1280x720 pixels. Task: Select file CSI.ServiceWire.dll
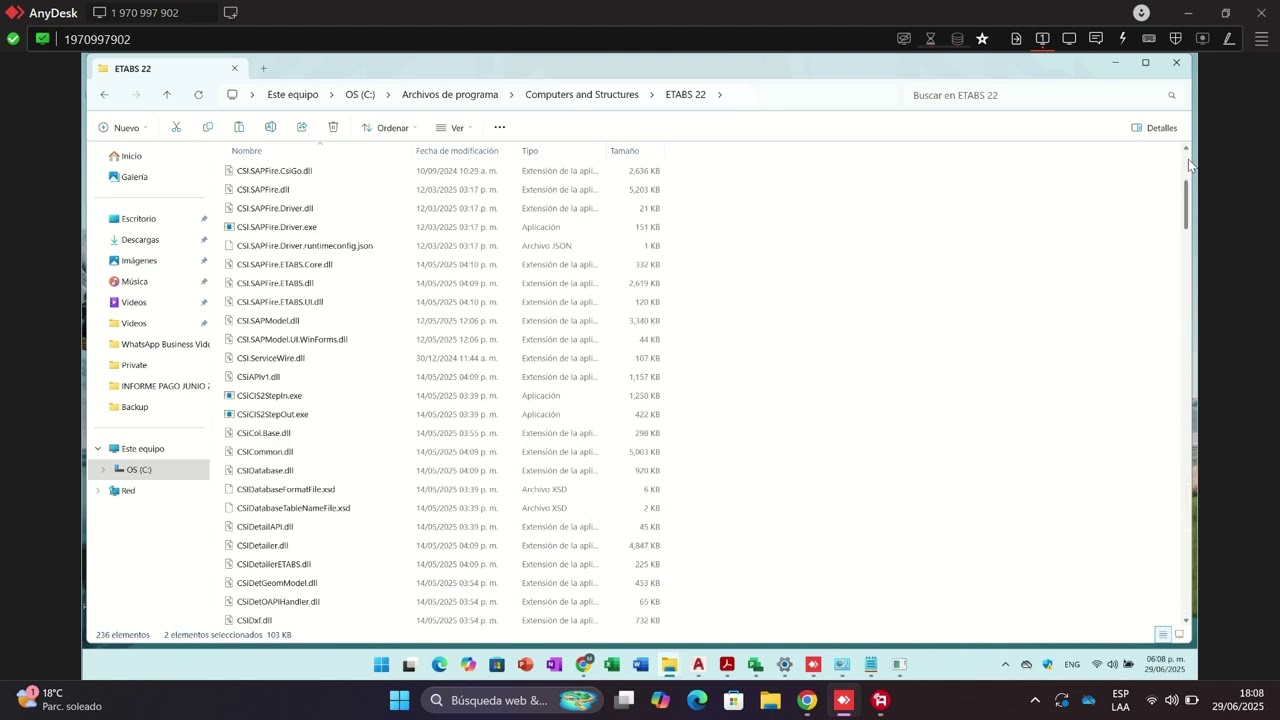point(271,358)
